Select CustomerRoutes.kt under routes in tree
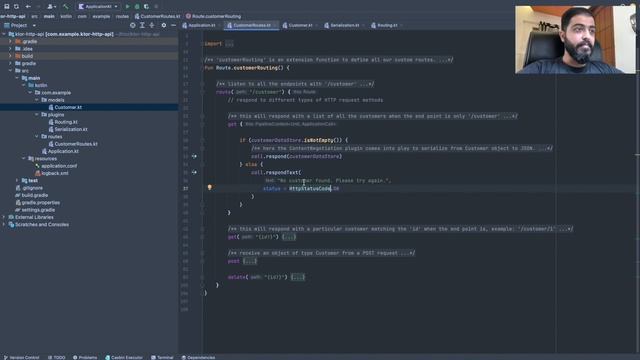 (73, 144)
